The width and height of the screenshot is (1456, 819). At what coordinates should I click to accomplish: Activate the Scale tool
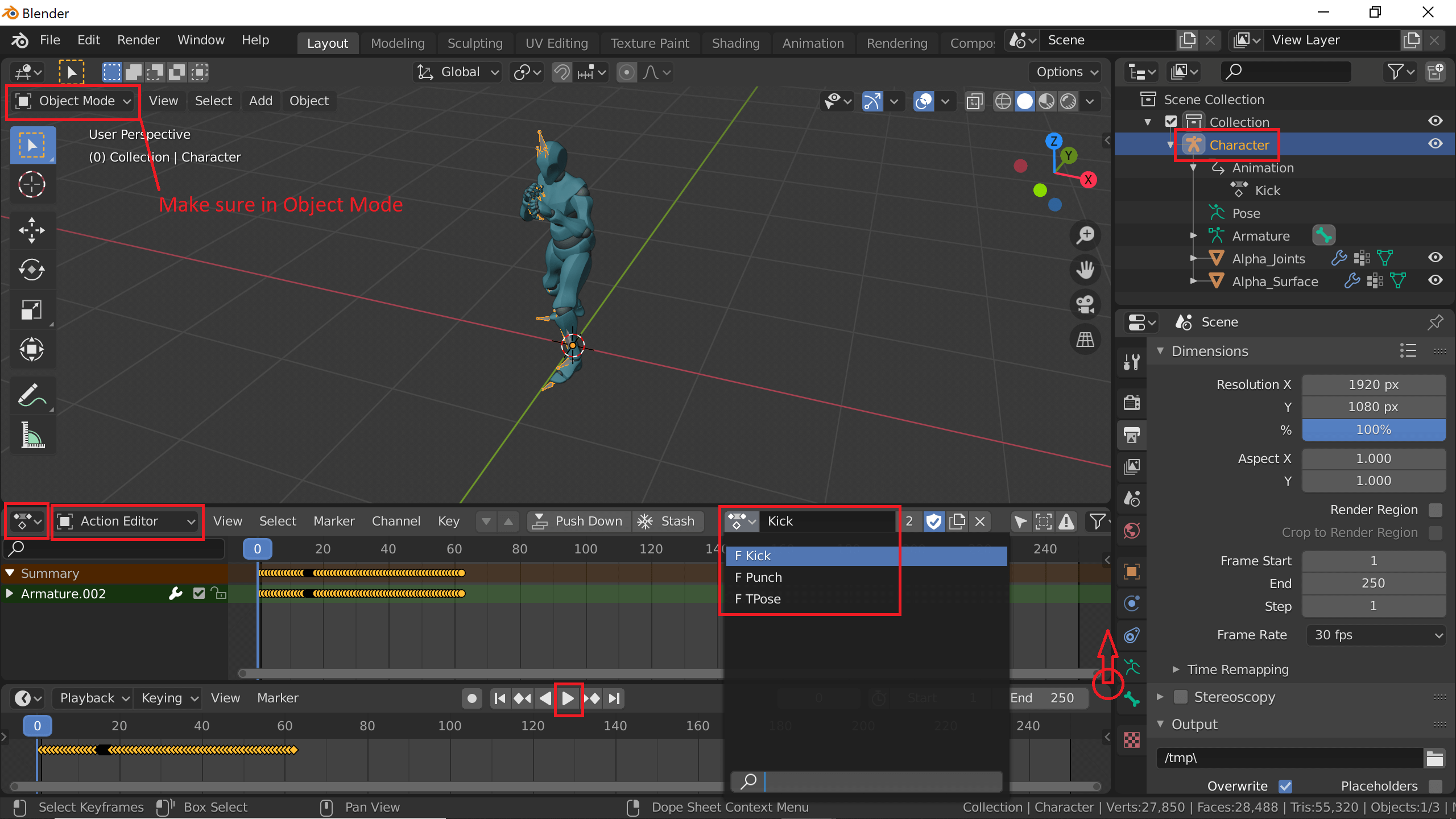(x=32, y=309)
